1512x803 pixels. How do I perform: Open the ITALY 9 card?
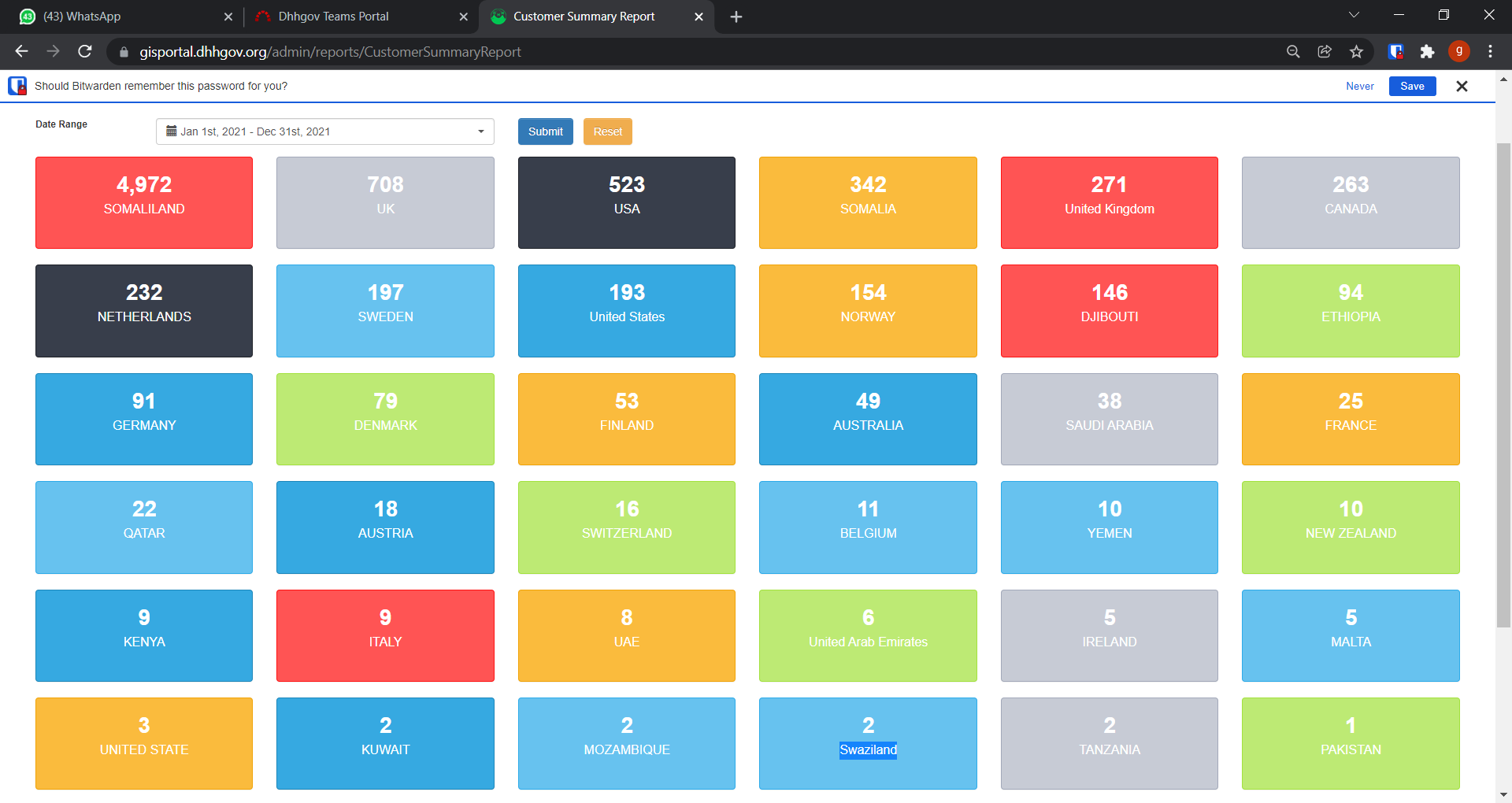[x=385, y=635]
